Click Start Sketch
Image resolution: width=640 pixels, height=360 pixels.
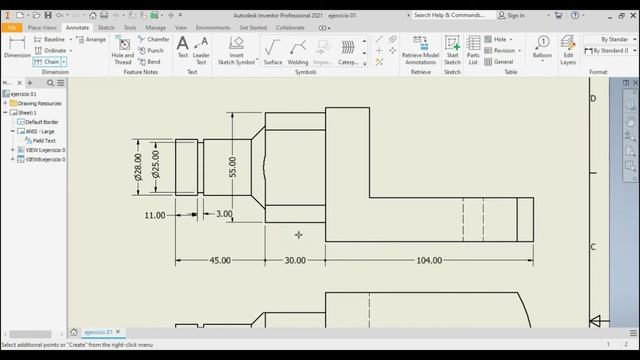pos(452,50)
